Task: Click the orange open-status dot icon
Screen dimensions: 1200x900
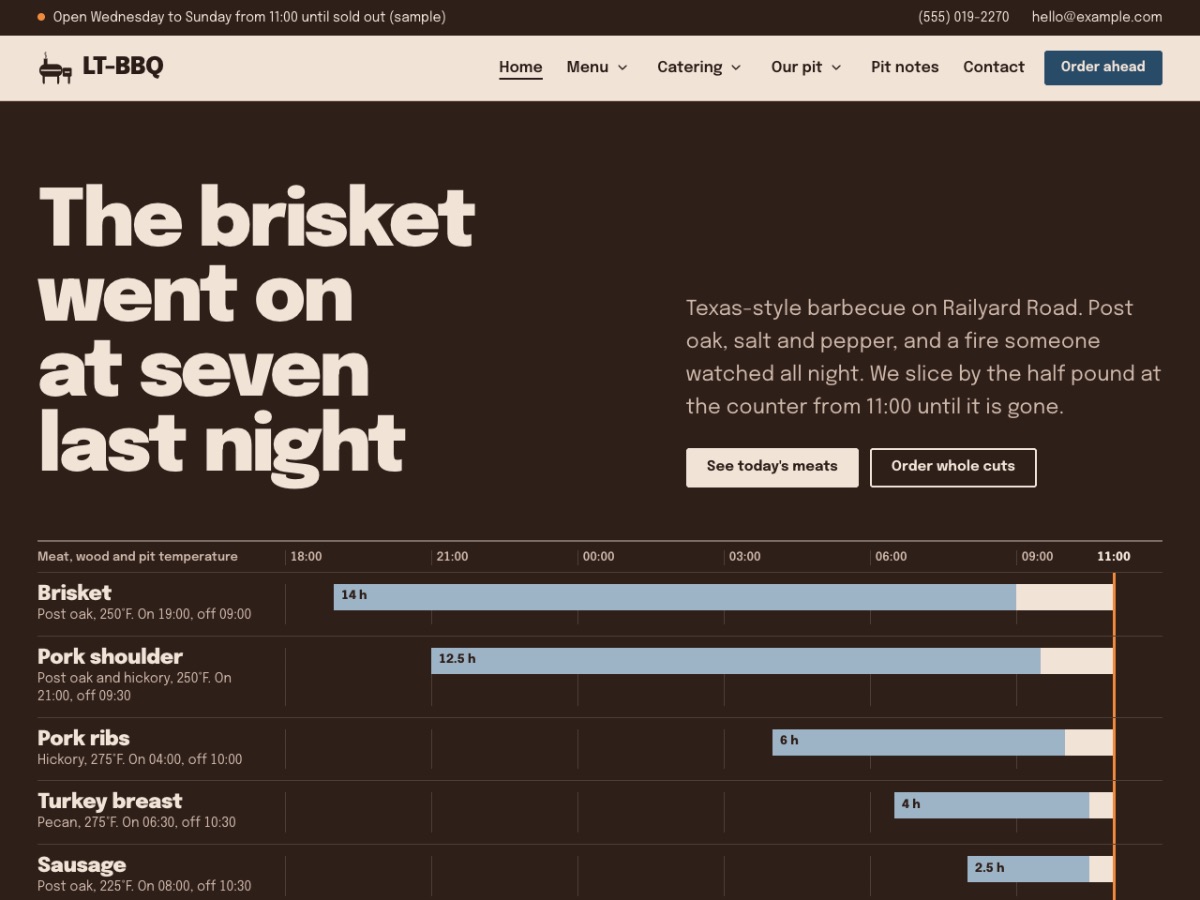Action: (41, 17)
